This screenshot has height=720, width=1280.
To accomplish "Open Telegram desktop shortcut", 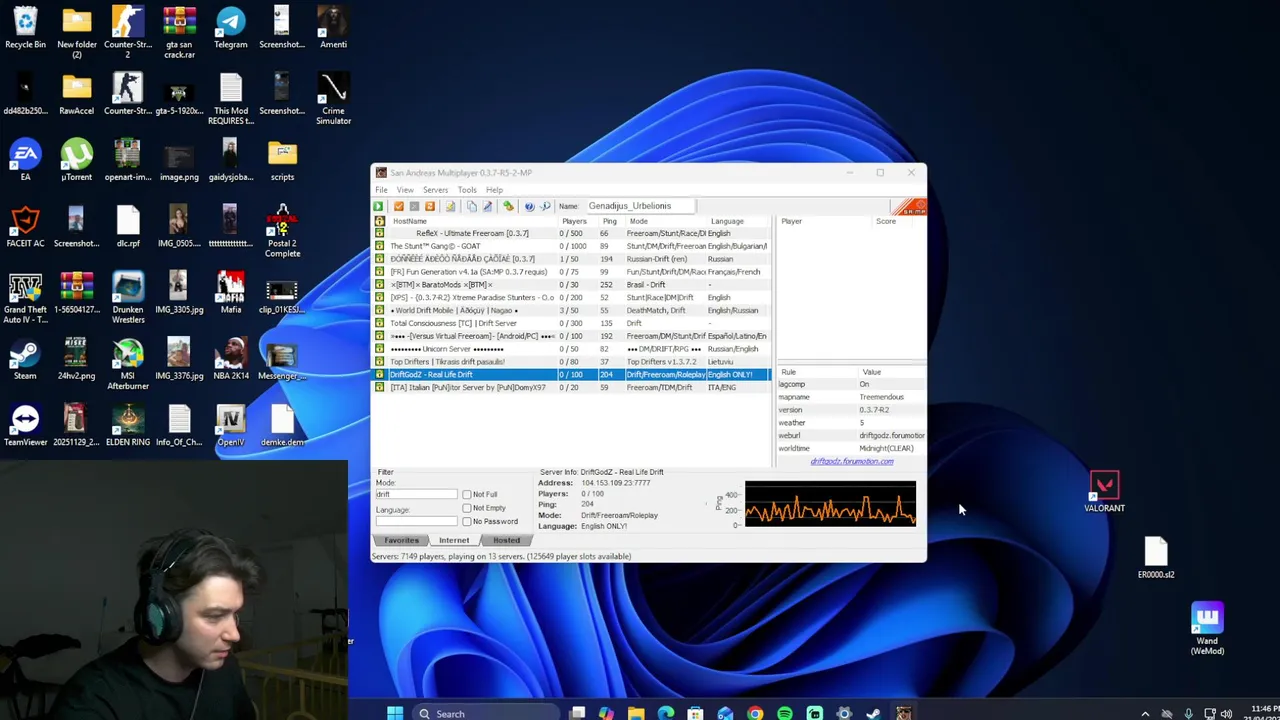I will (x=230, y=28).
